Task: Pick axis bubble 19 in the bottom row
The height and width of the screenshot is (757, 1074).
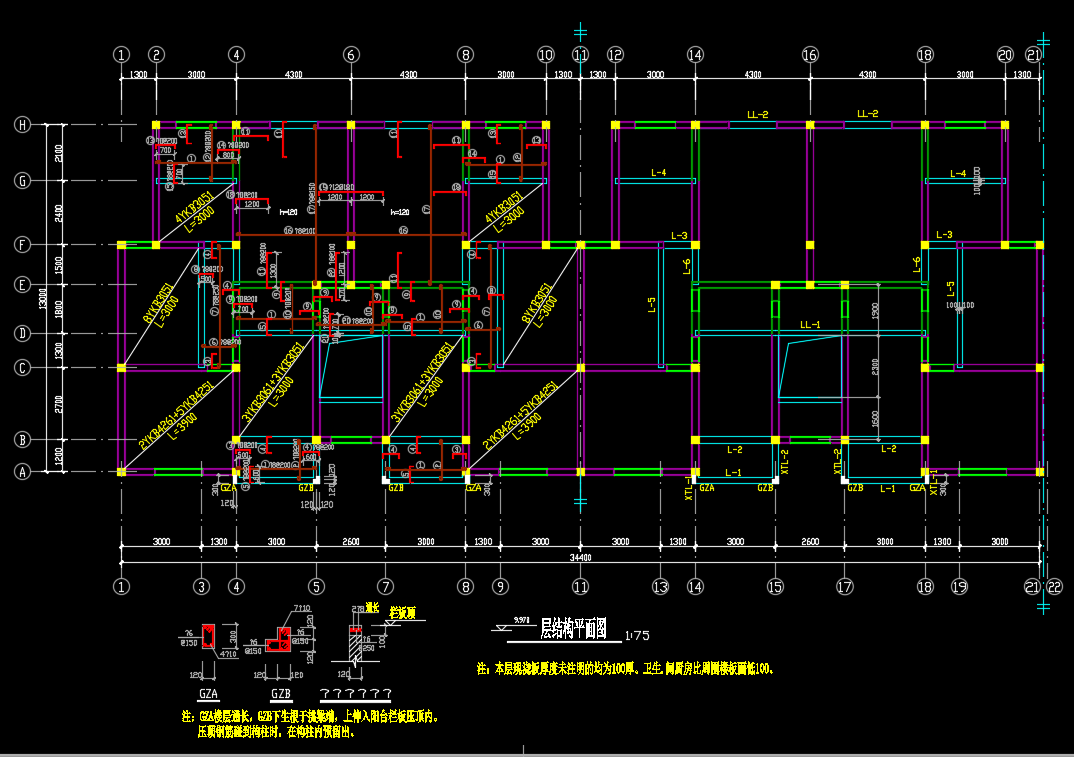Action: pos(959,587)
